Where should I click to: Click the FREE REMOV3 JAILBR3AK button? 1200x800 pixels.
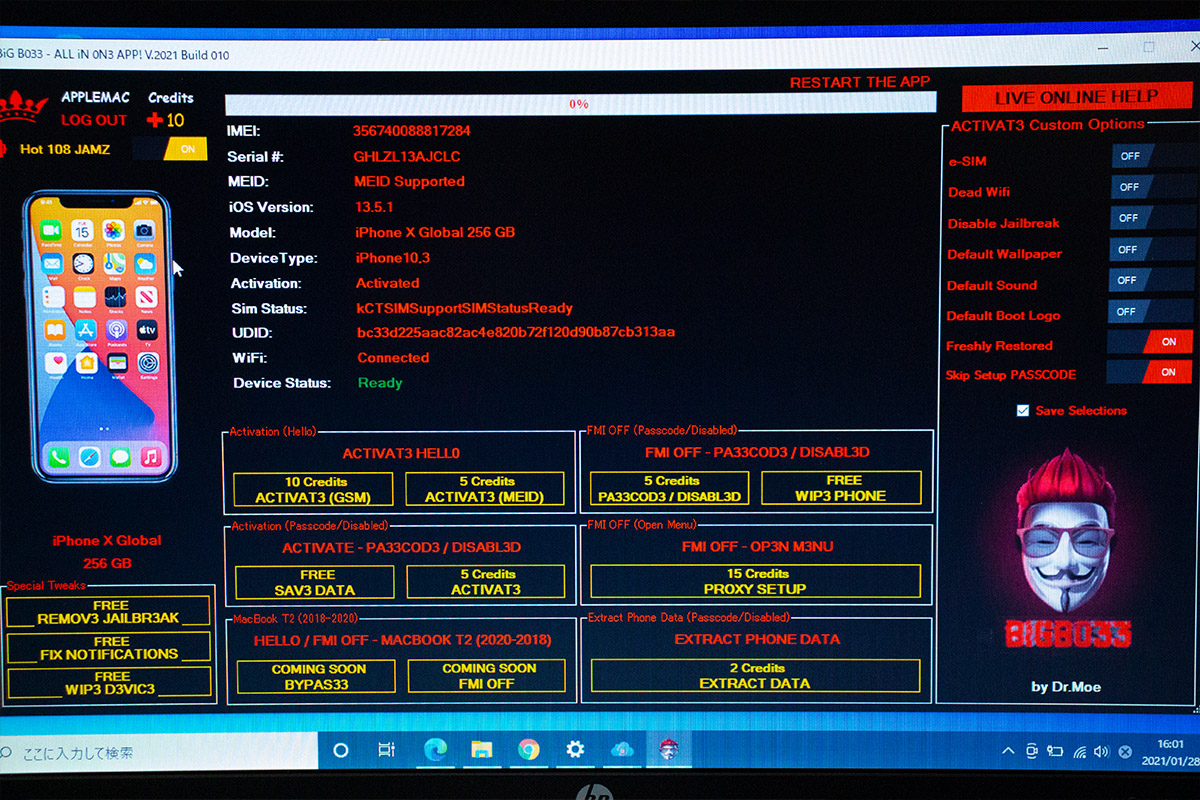109,612
